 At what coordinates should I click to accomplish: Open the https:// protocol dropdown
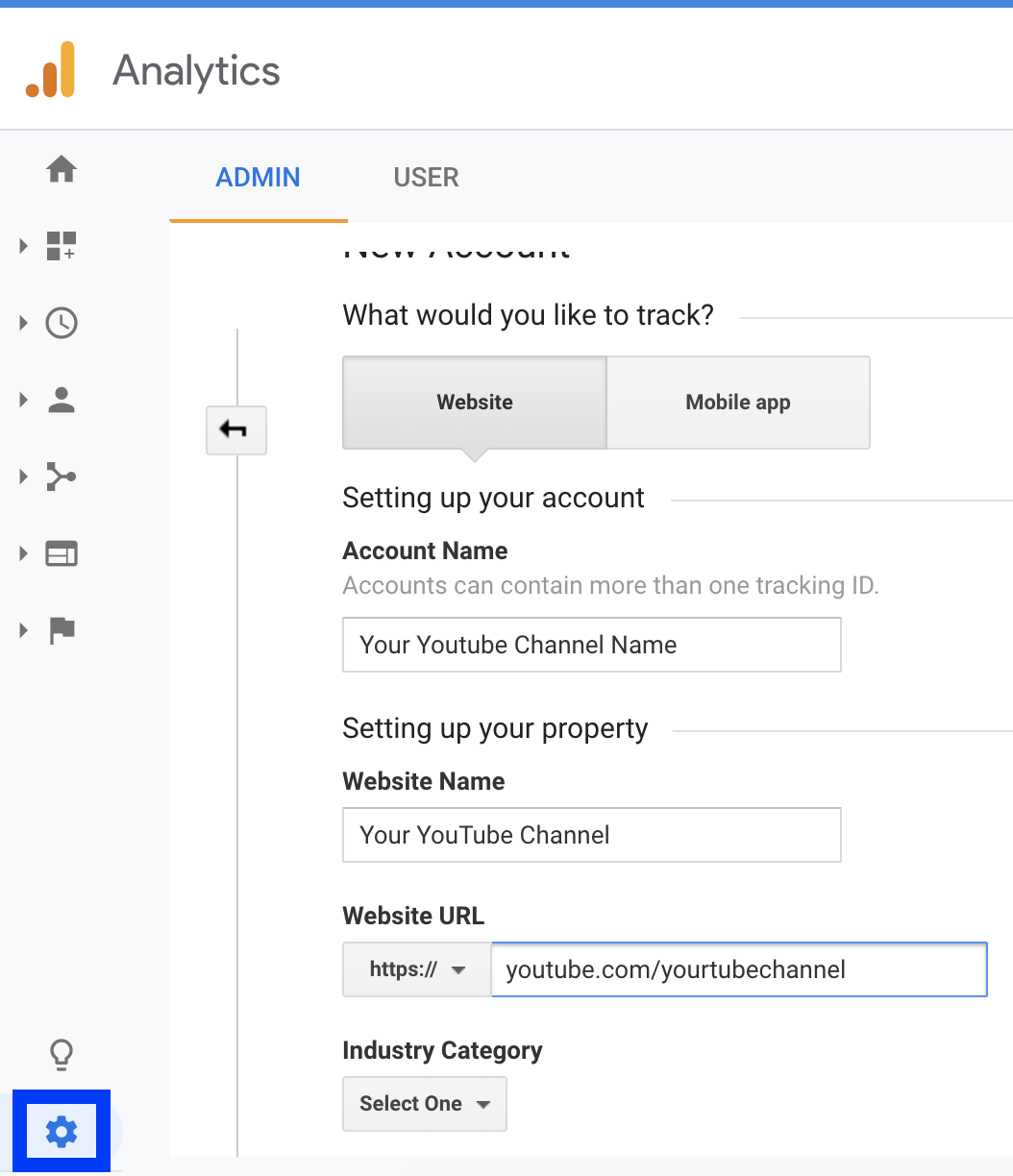(417, 969)
